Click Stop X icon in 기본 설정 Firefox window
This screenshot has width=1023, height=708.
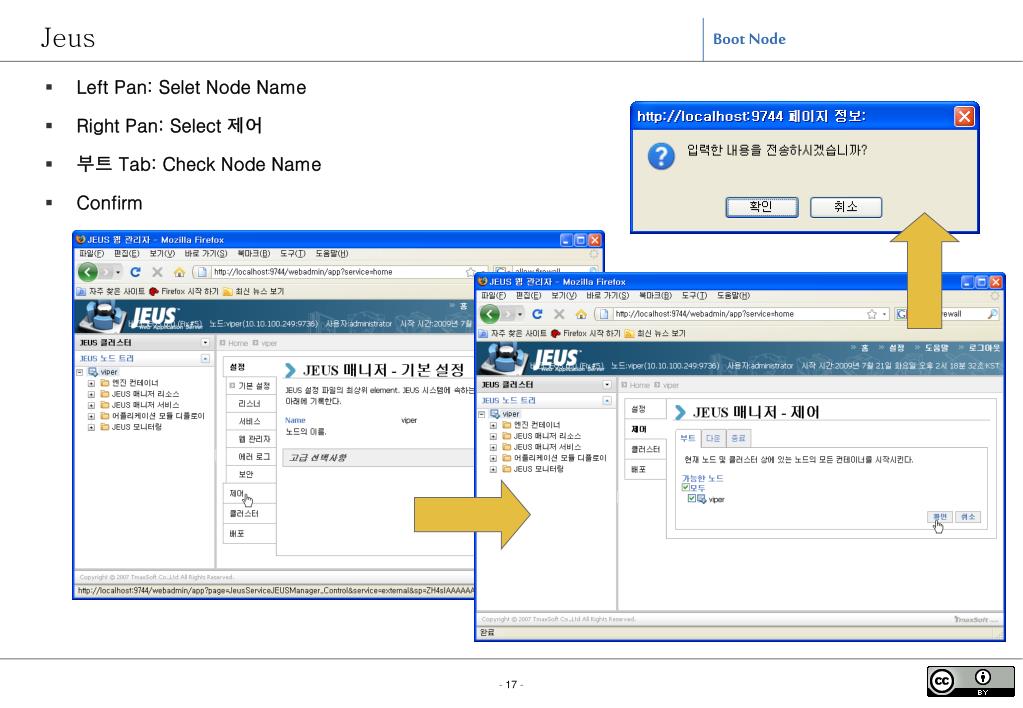[x=157, y=272]
